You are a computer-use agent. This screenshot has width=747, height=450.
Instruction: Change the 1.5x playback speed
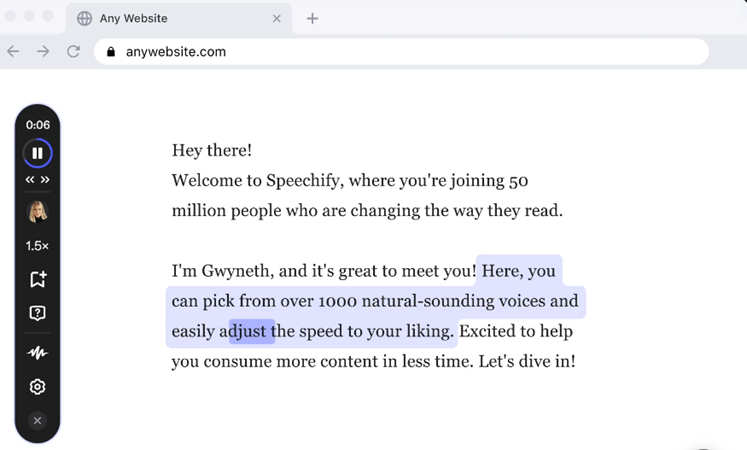pos(37,246)
